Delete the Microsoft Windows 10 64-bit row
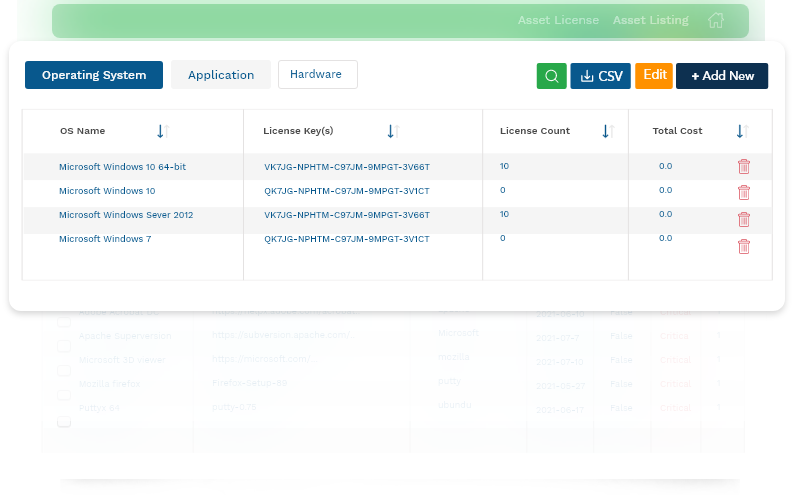The width and height of the screenshot is (794, 495). pyautogui.click(x=743, y=167)
